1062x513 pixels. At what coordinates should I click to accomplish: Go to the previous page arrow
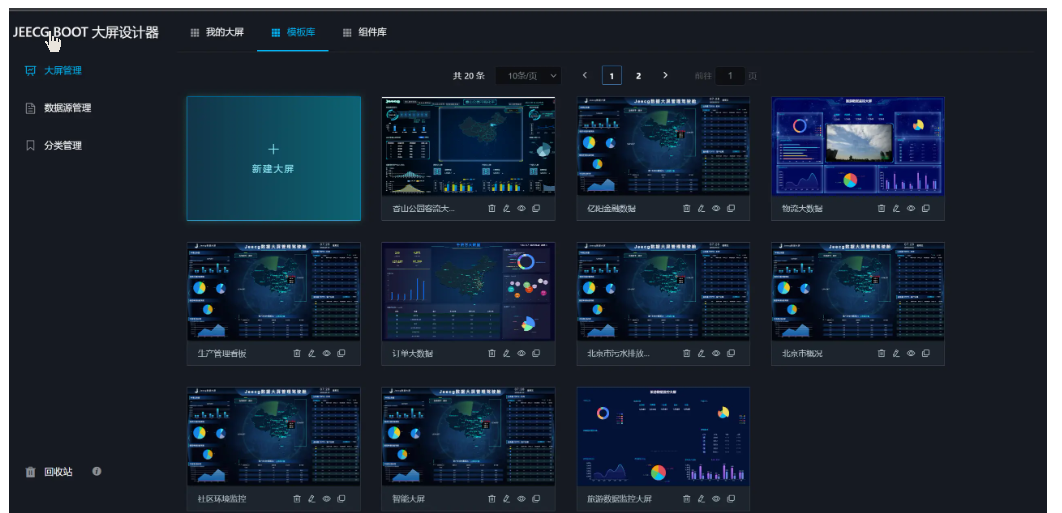(x=585, y=75)
